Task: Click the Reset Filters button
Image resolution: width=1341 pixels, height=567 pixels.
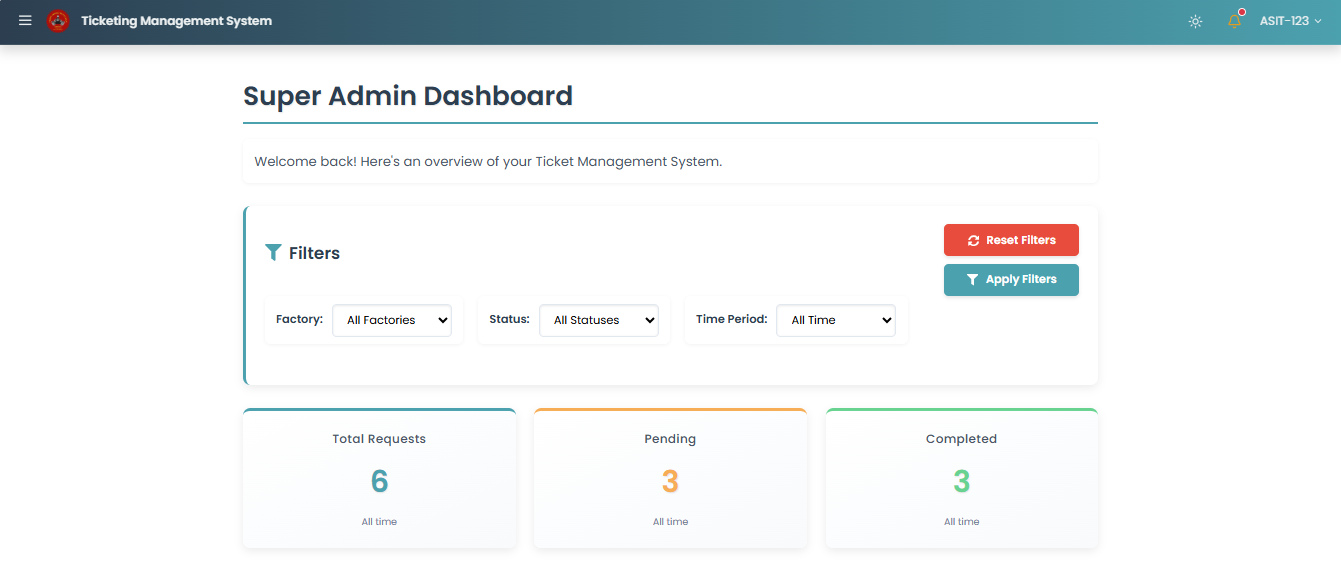Action: (1011, 240)
